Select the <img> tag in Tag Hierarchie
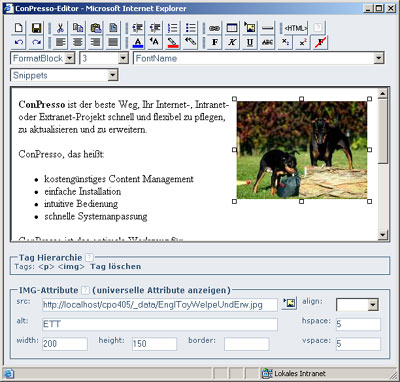Viewport: 400px width, 382px height. tap(71, 266)
